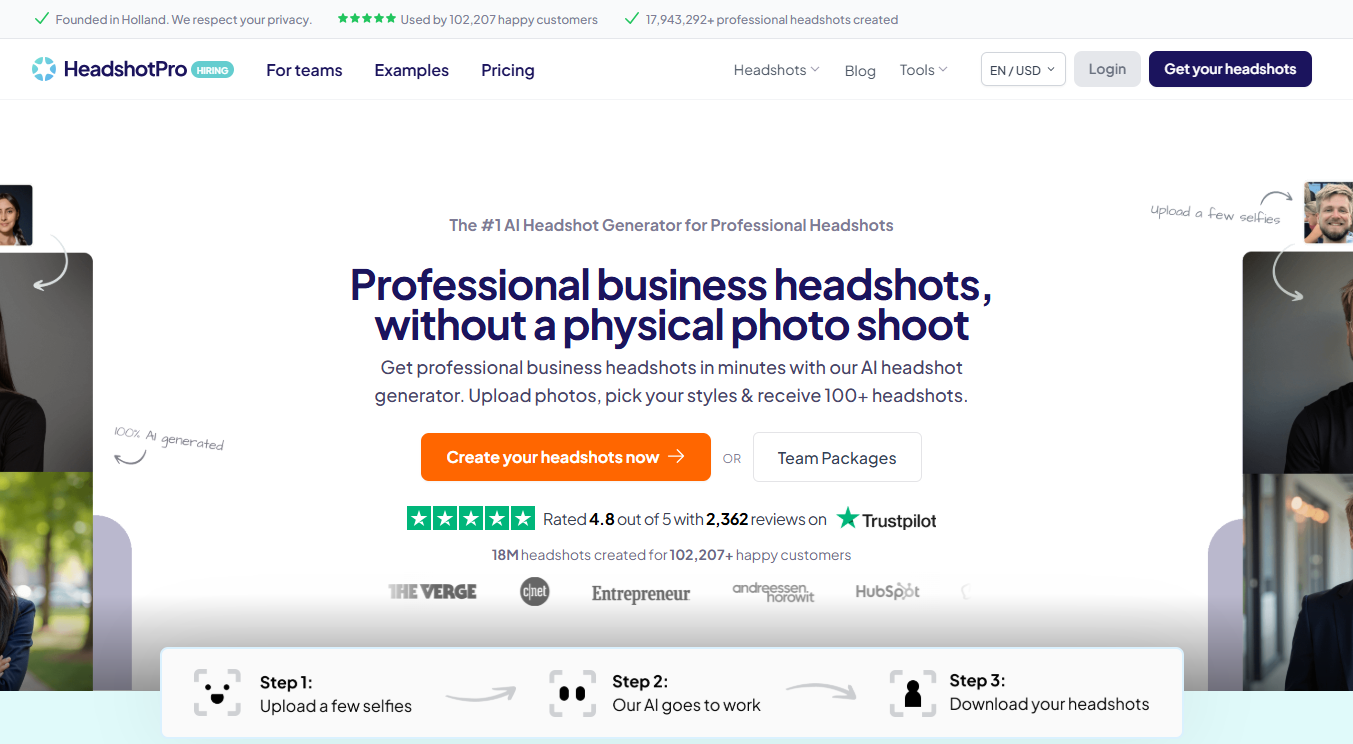Click the chevron next to Headshots

pyautogui.click(x=815, y=69)
